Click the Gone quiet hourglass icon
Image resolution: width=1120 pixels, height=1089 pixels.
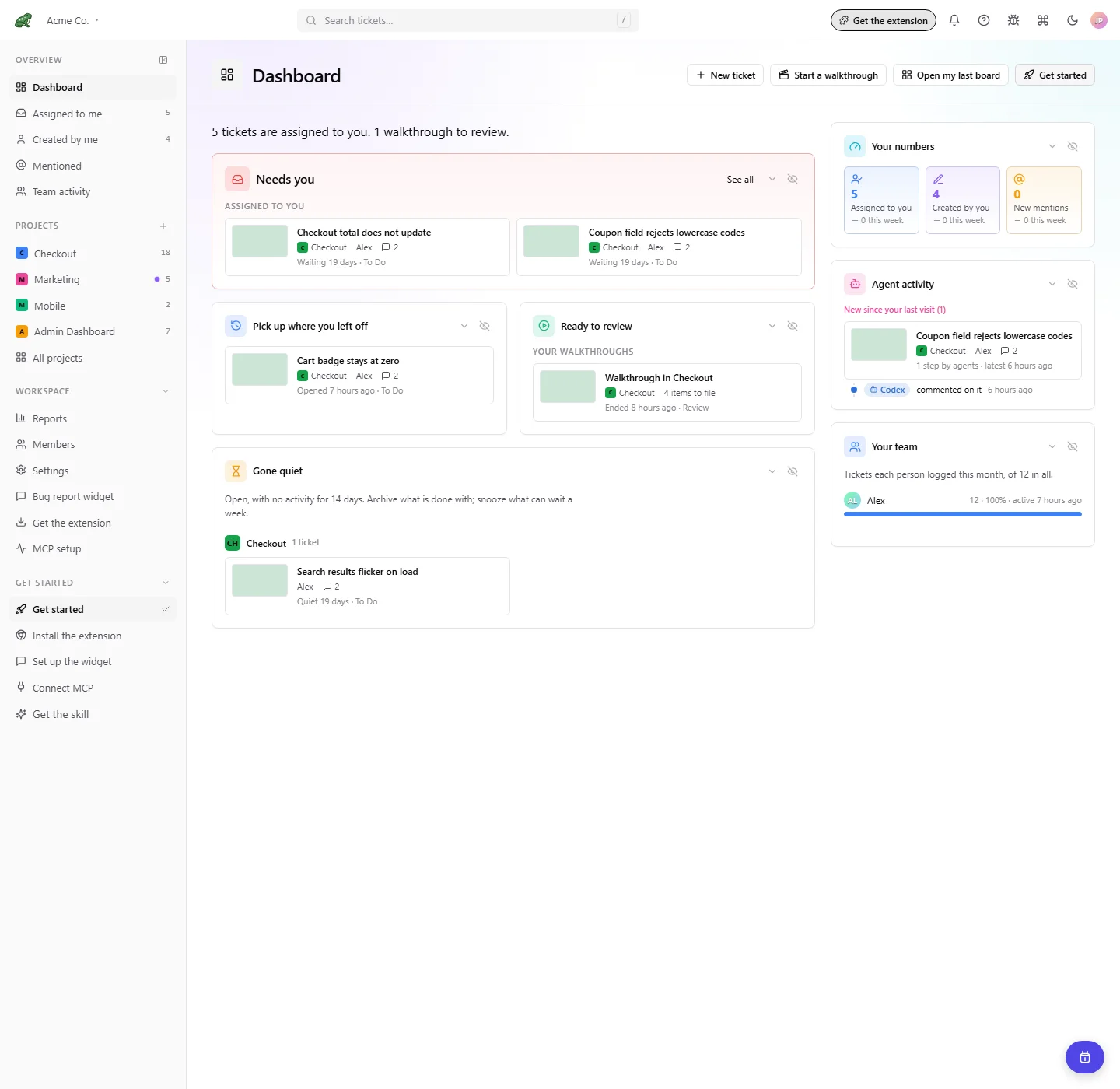(x=236, y=471)
